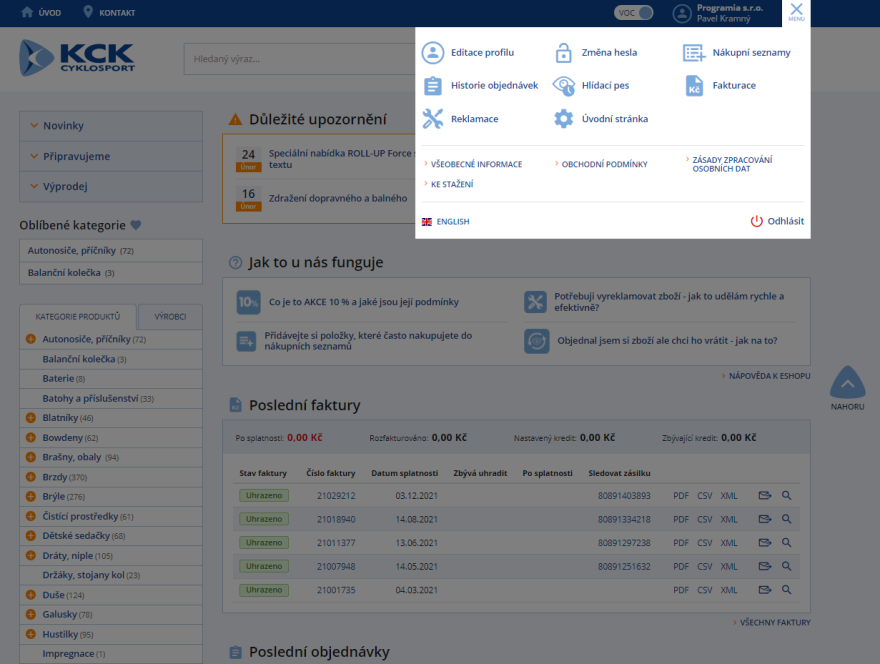Open Co je to AKCE 10 % help article
This screenshot has width=880, height=664.
364,302
